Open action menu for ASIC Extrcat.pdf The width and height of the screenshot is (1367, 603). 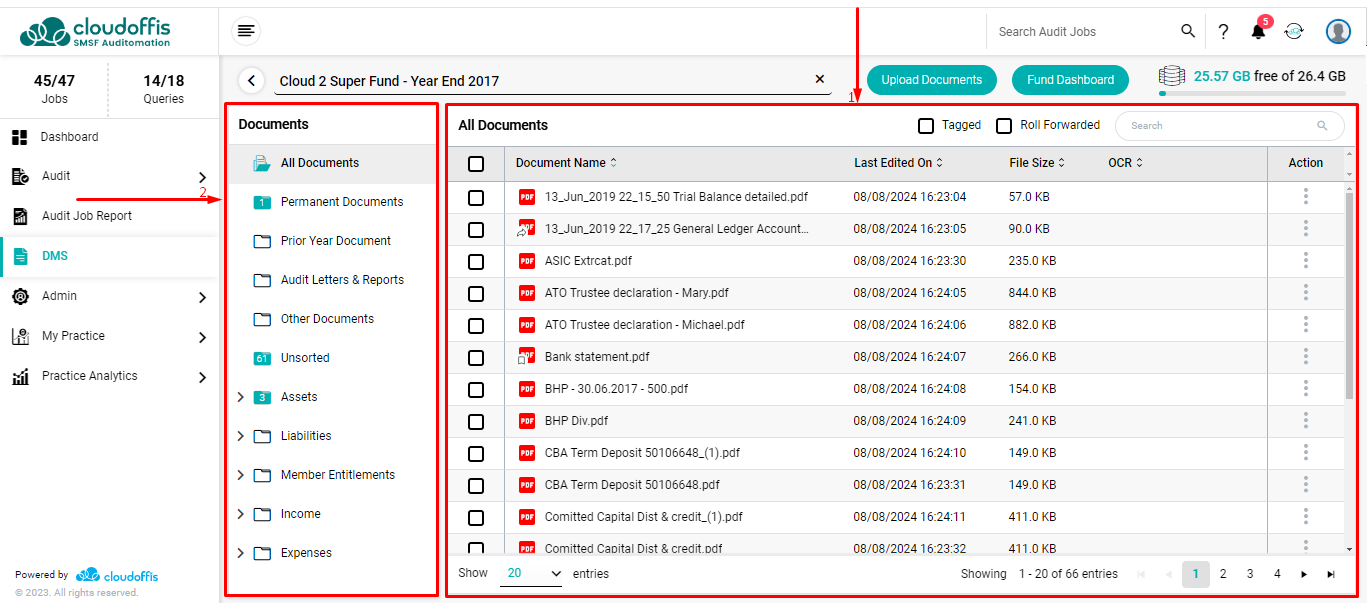pos(1306,260)
